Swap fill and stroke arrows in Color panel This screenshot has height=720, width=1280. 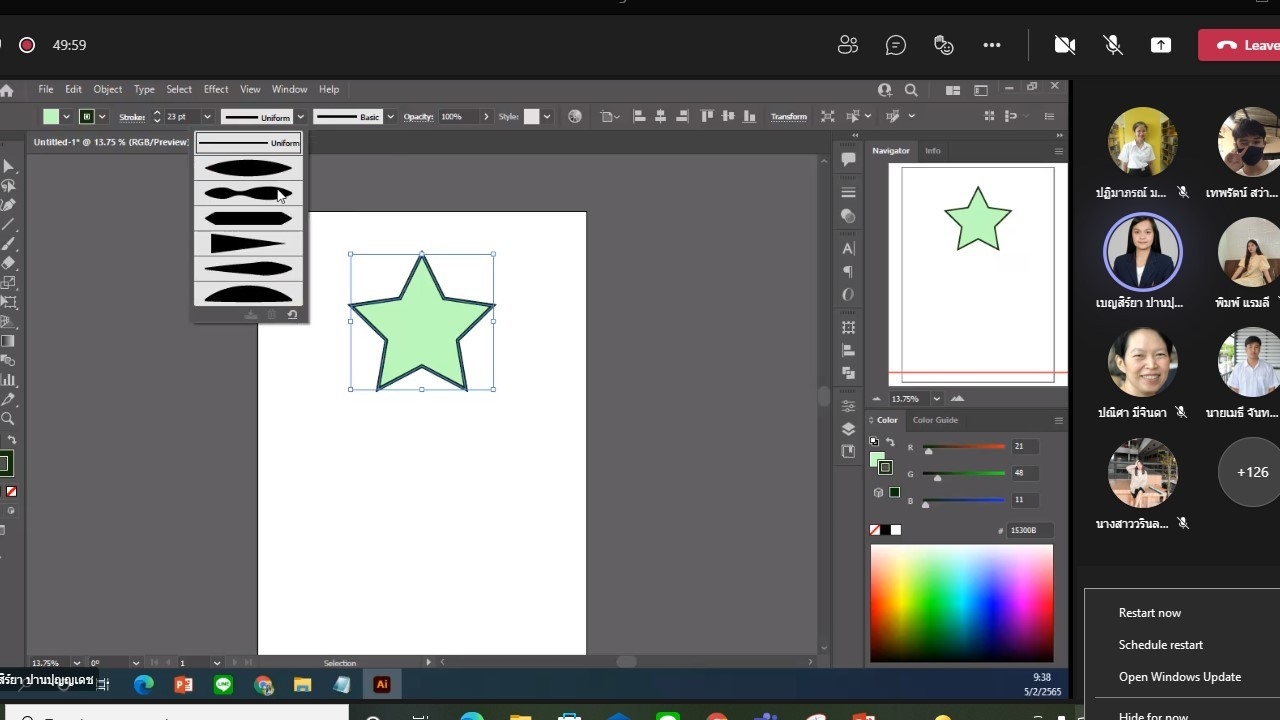click(890, 442)
